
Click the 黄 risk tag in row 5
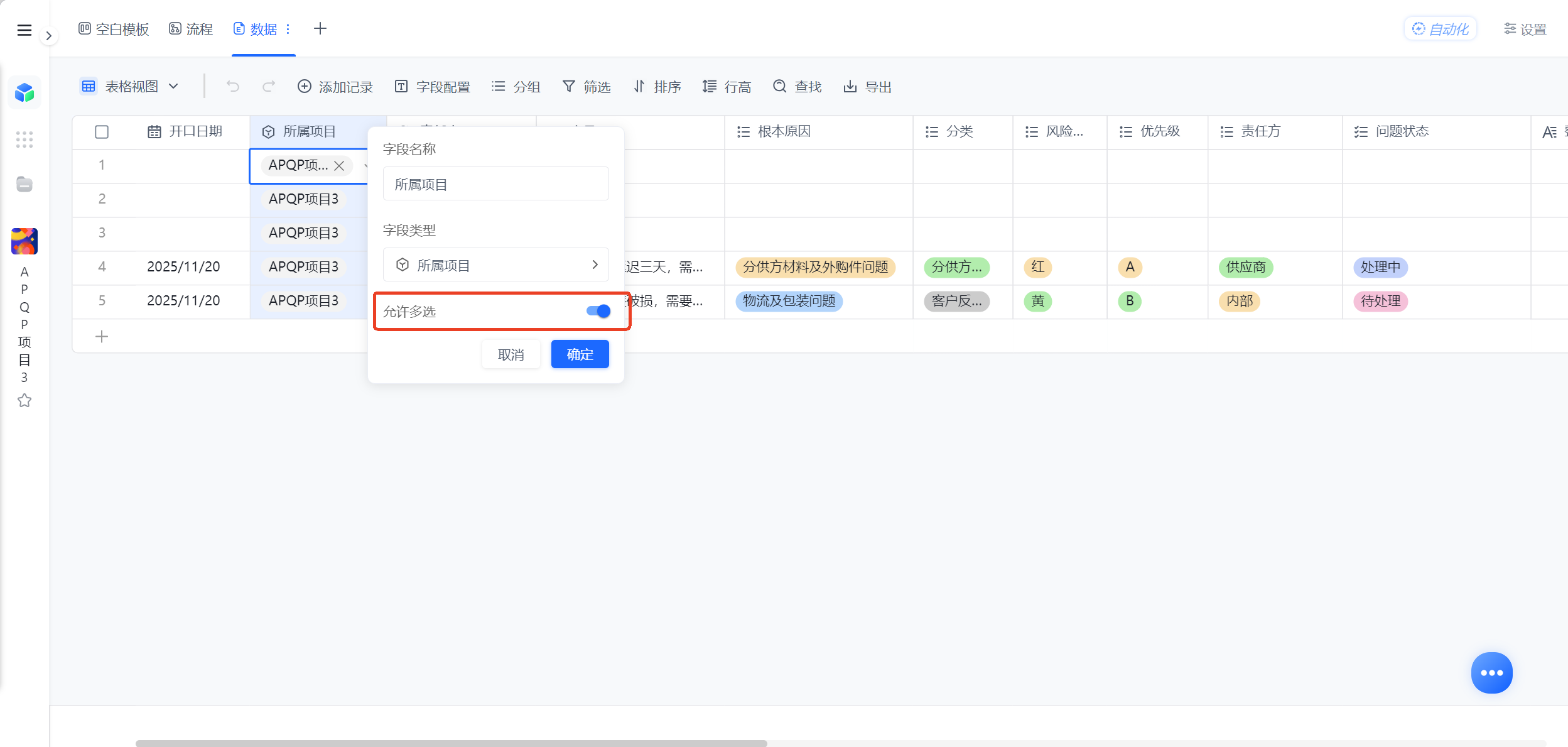click(x=1037, y=301)
